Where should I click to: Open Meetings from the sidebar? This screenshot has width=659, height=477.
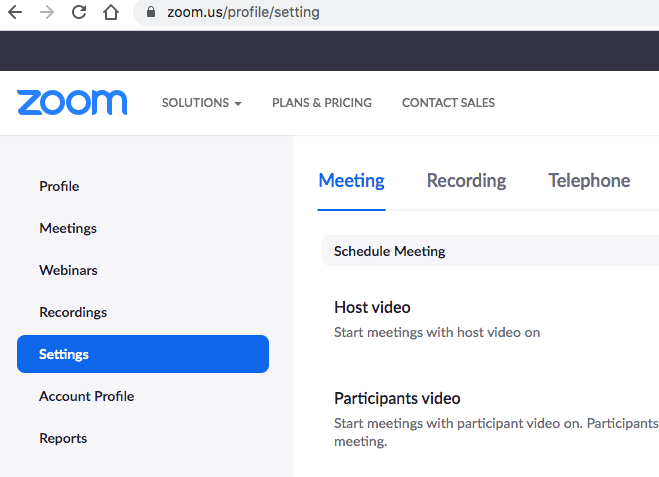coord(68,228)
